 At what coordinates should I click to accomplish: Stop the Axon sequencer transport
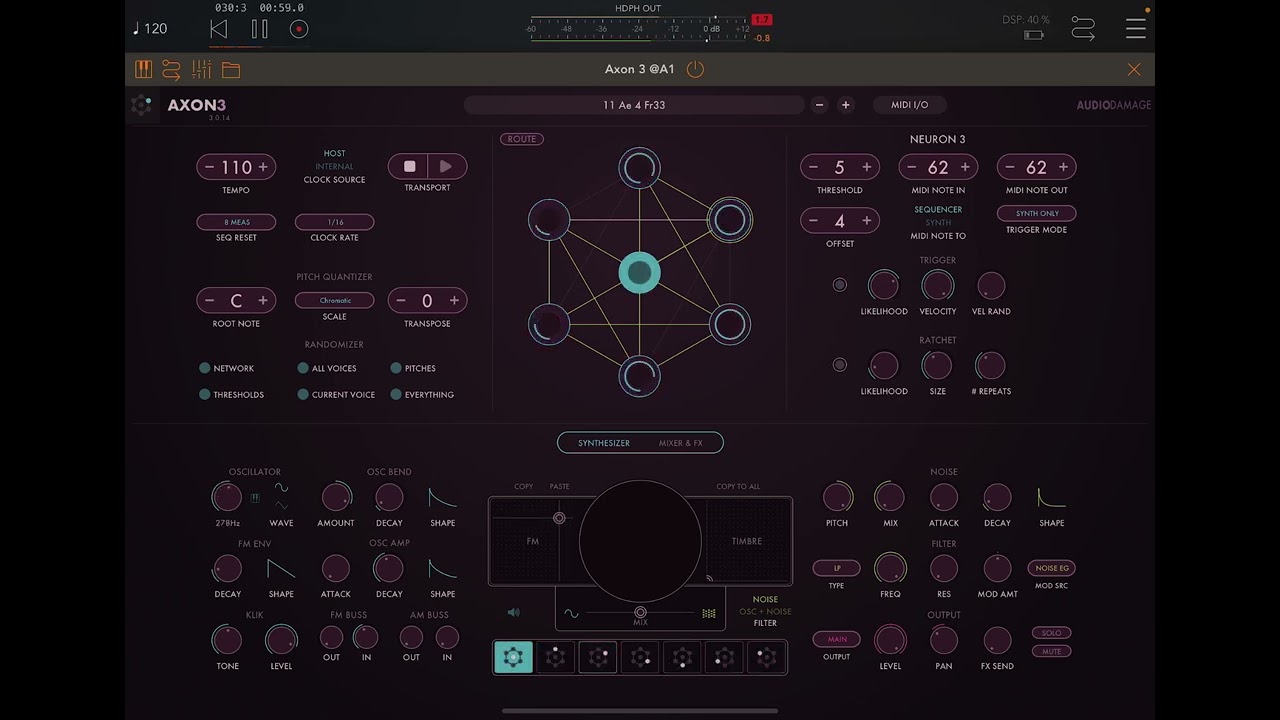[409, 167]
